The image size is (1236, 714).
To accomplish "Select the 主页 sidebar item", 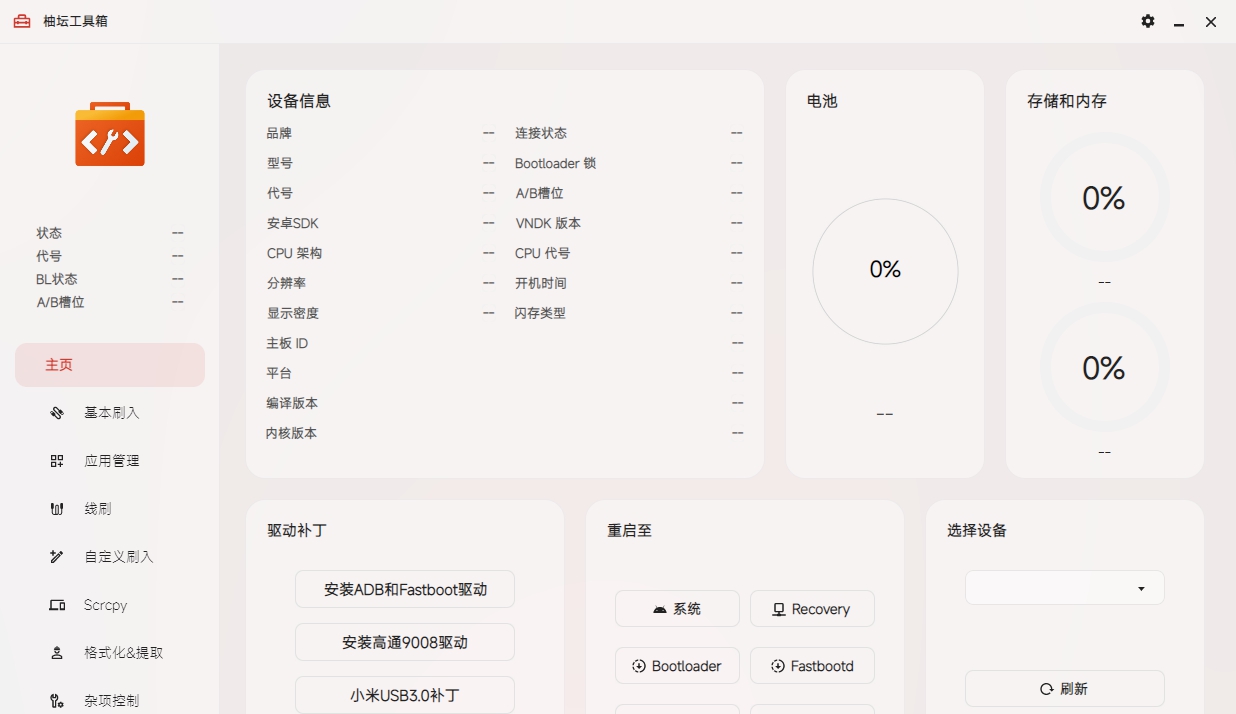I will tap(110, 365).
